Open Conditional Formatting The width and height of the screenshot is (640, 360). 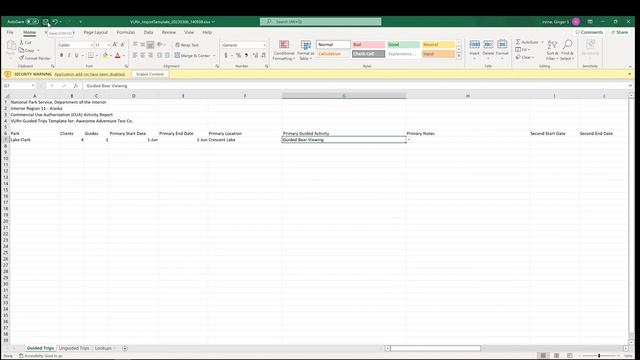[284, 50]
